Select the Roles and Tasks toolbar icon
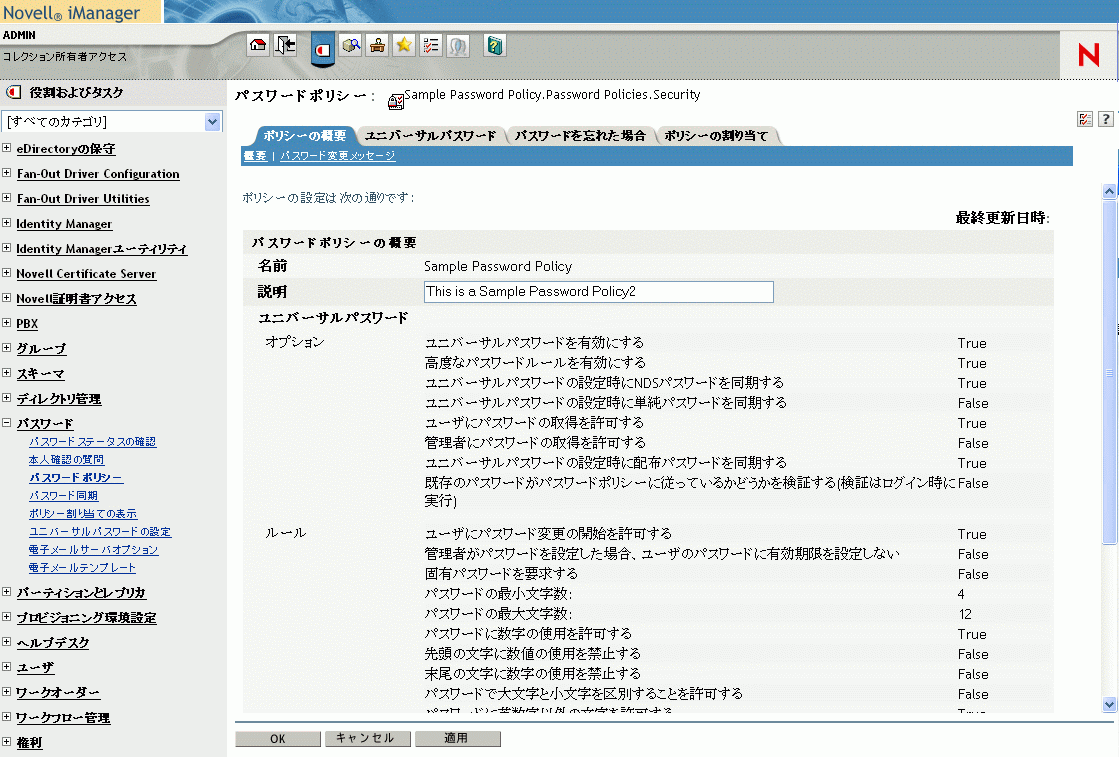Image resolution: width=1119 pixels, height=757 pixels. click(x=323, y=50)
